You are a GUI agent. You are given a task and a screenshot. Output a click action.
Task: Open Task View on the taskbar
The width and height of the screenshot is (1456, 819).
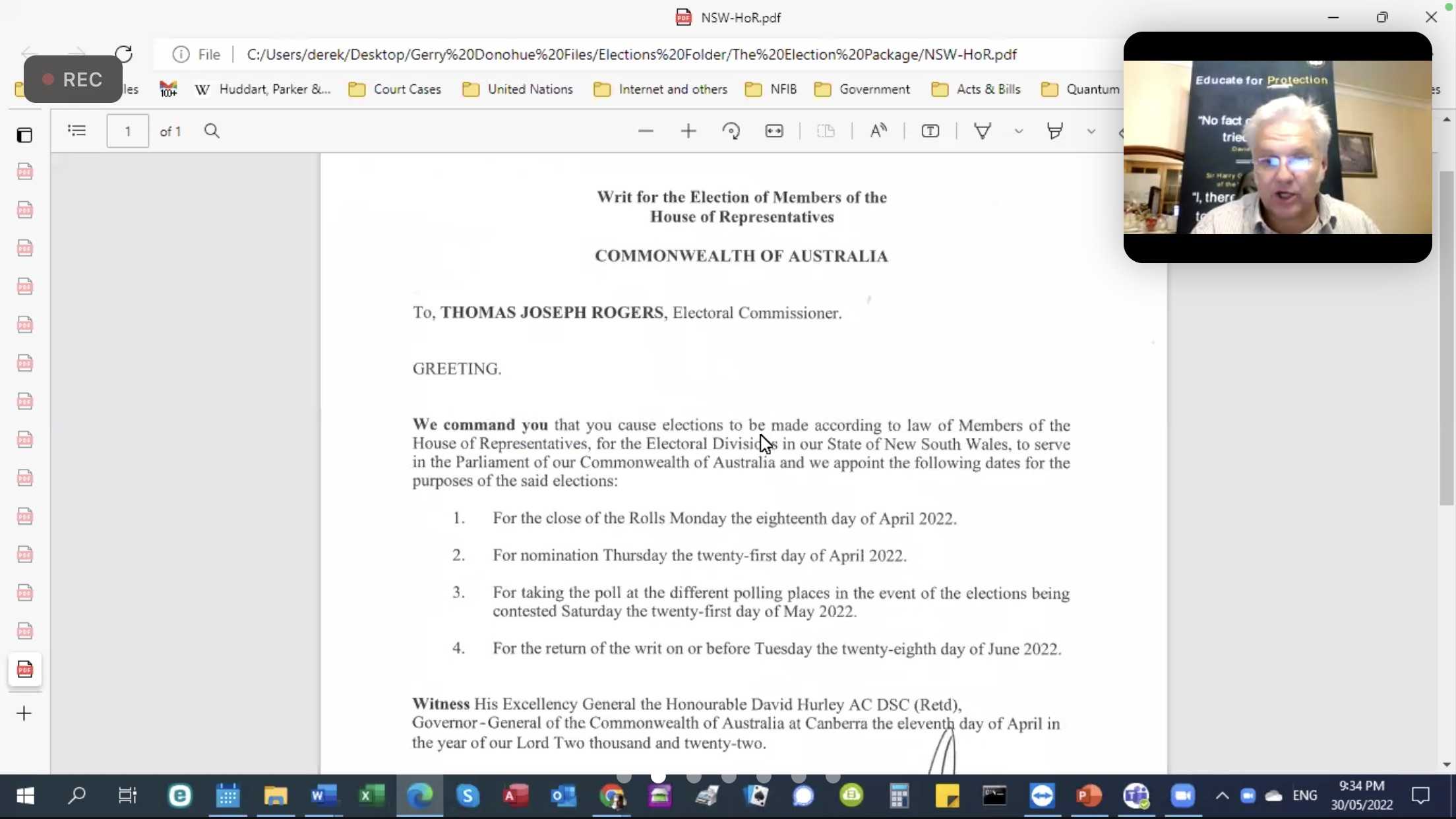click(127, 797)
